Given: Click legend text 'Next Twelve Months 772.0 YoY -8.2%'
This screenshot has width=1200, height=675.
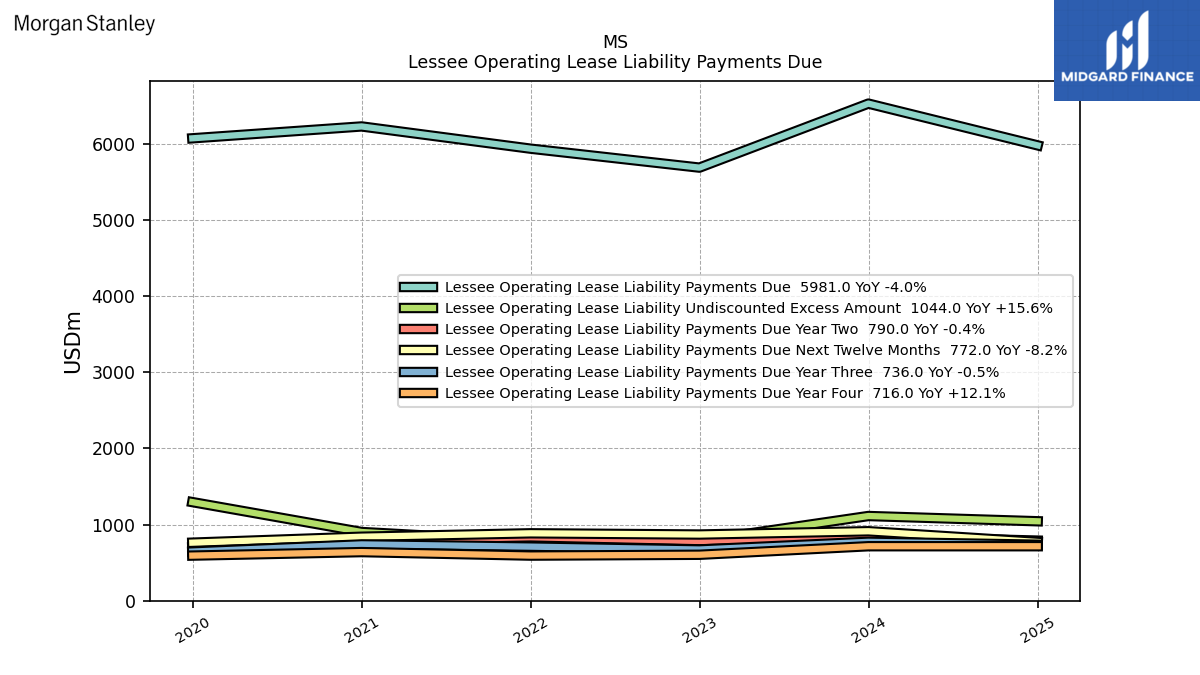Looking at the screenshot, I should coord(929,350).
